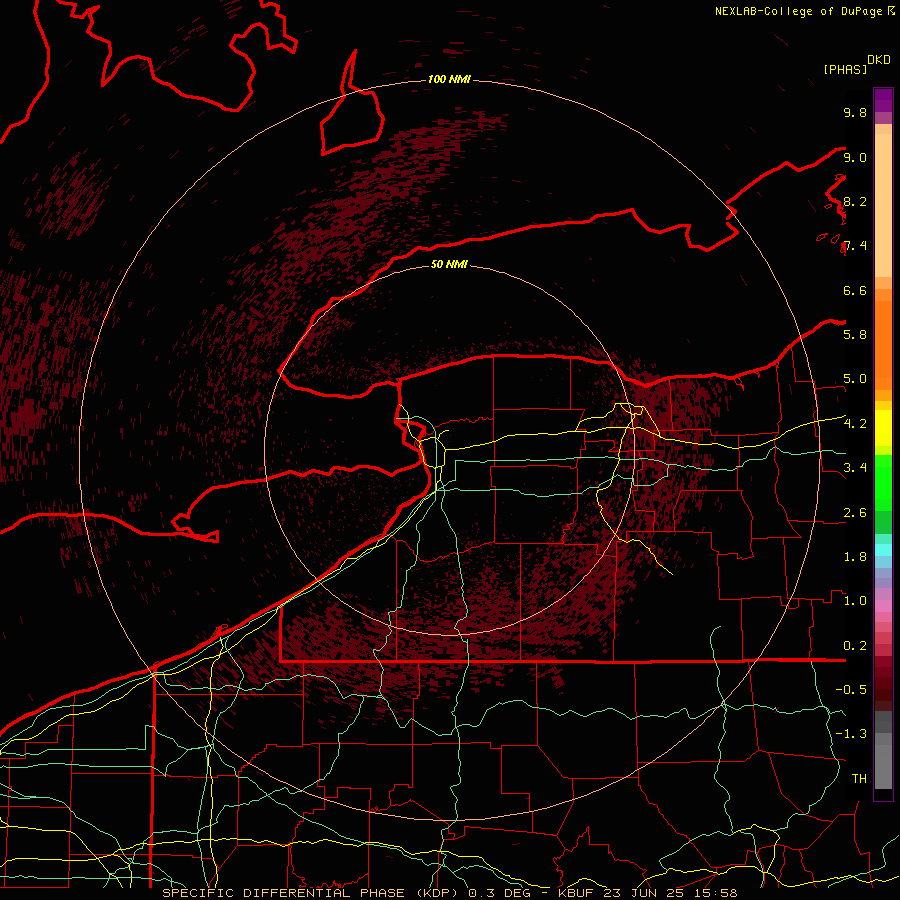Click the yellow segment of the color bar
The height and width of the screenshot is (900, 900).
883,428
